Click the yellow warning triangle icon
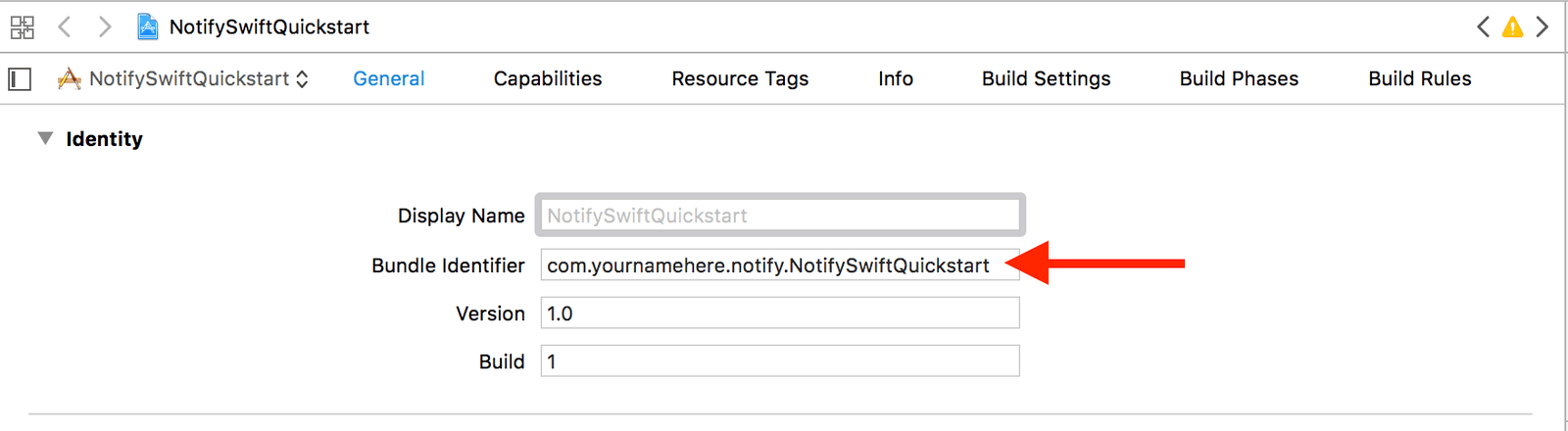The height and width of the screenshot is (431, 1568). point(1513,27)
